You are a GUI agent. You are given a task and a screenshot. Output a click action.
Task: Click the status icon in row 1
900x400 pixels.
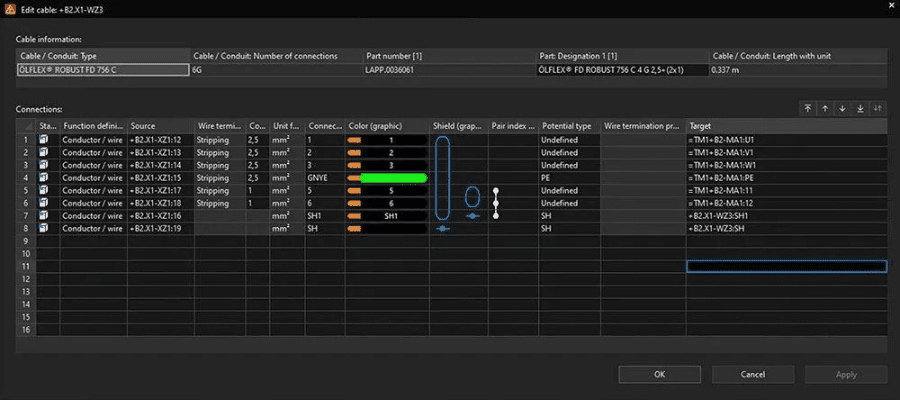coord(44,140)
